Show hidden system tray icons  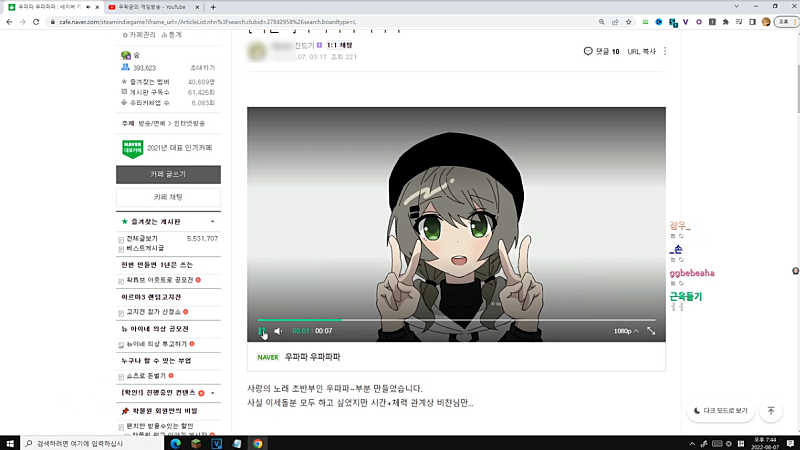coord(692,444)
